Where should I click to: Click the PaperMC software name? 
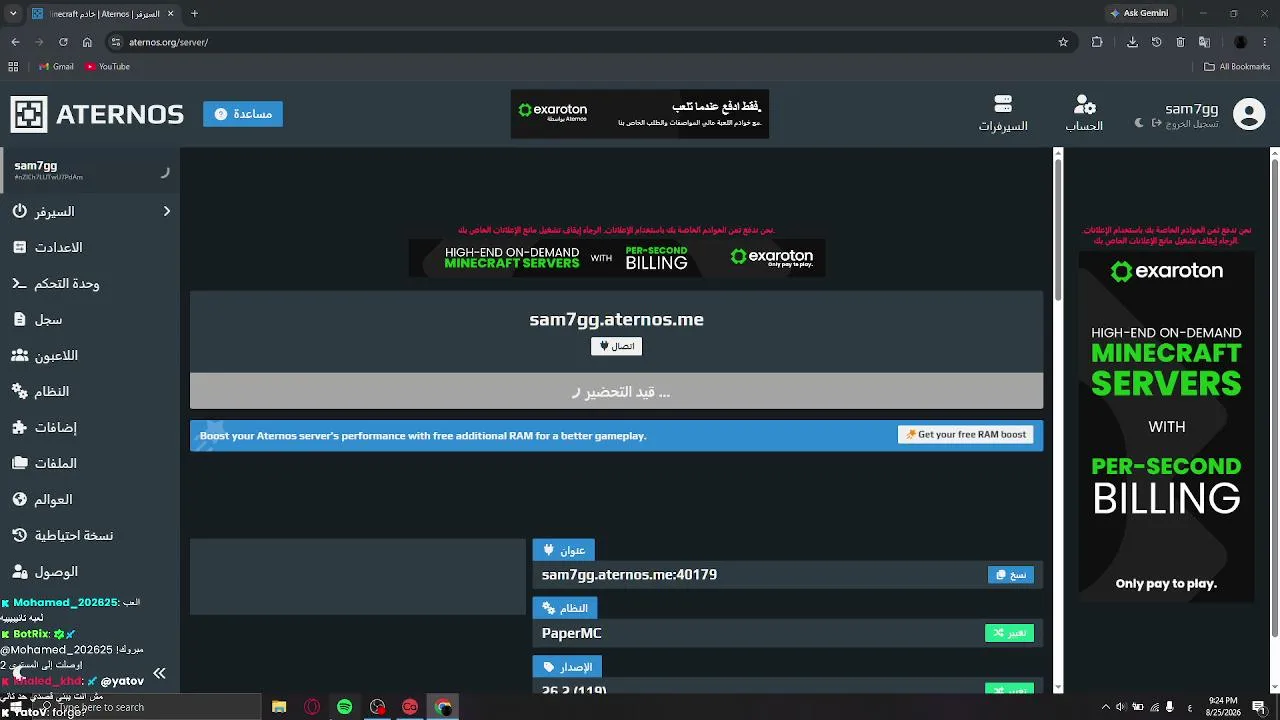point(571,633)
